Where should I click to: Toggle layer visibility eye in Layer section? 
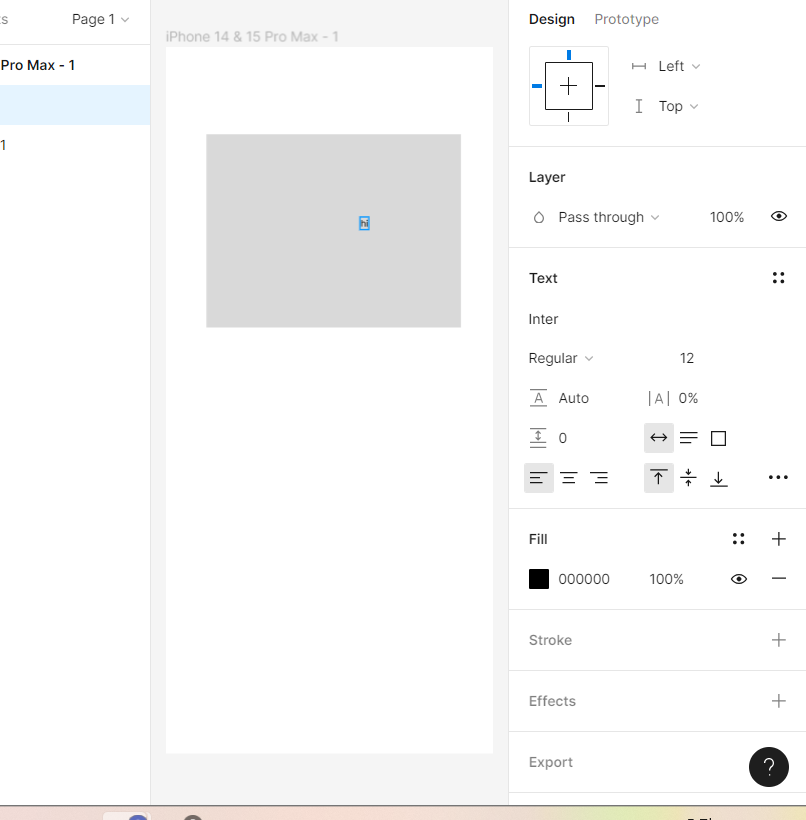click(779, 216)
